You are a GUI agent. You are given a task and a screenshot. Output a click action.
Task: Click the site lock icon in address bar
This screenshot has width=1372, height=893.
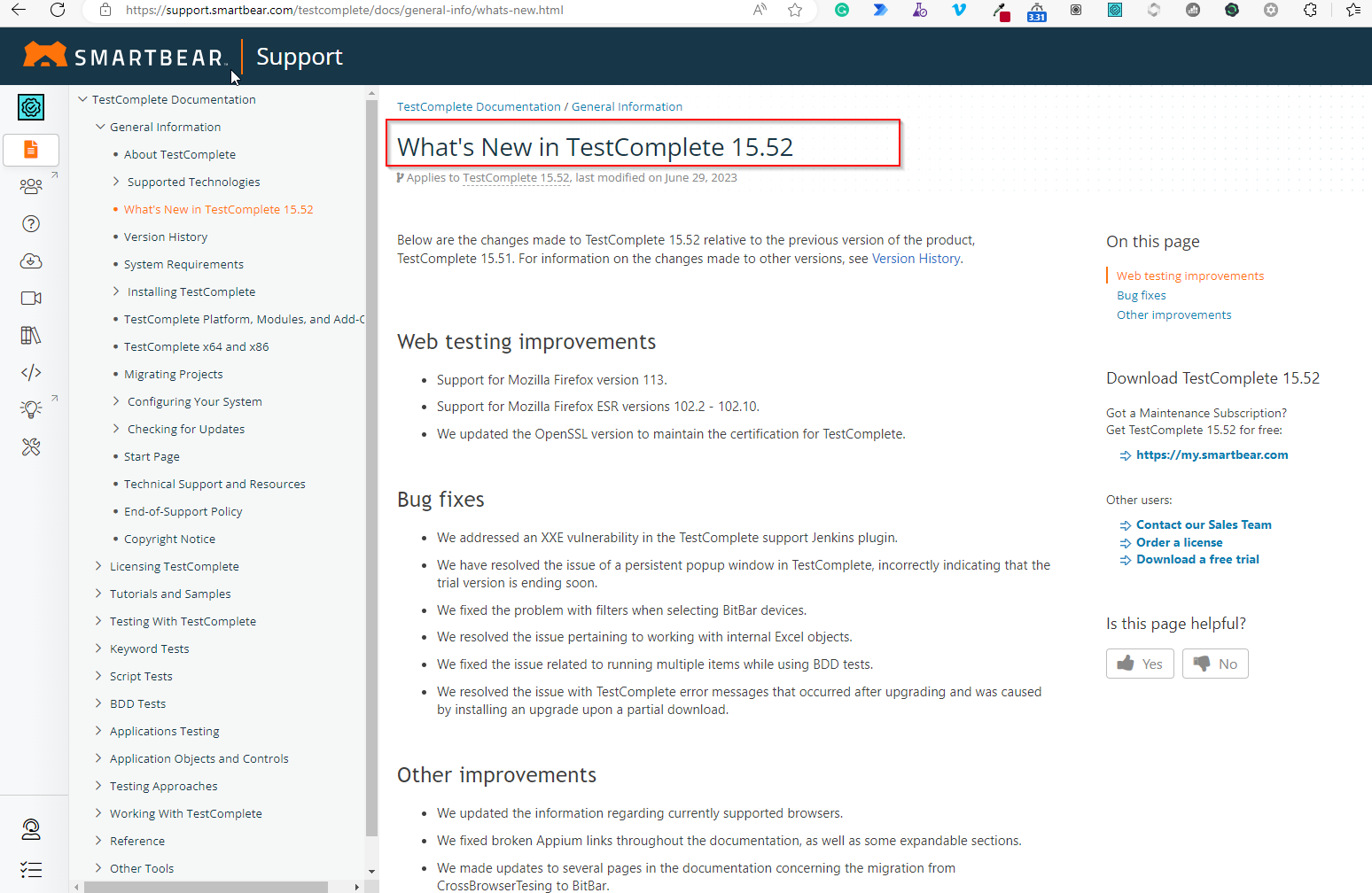pyautogui.click(x=105, y=10)
